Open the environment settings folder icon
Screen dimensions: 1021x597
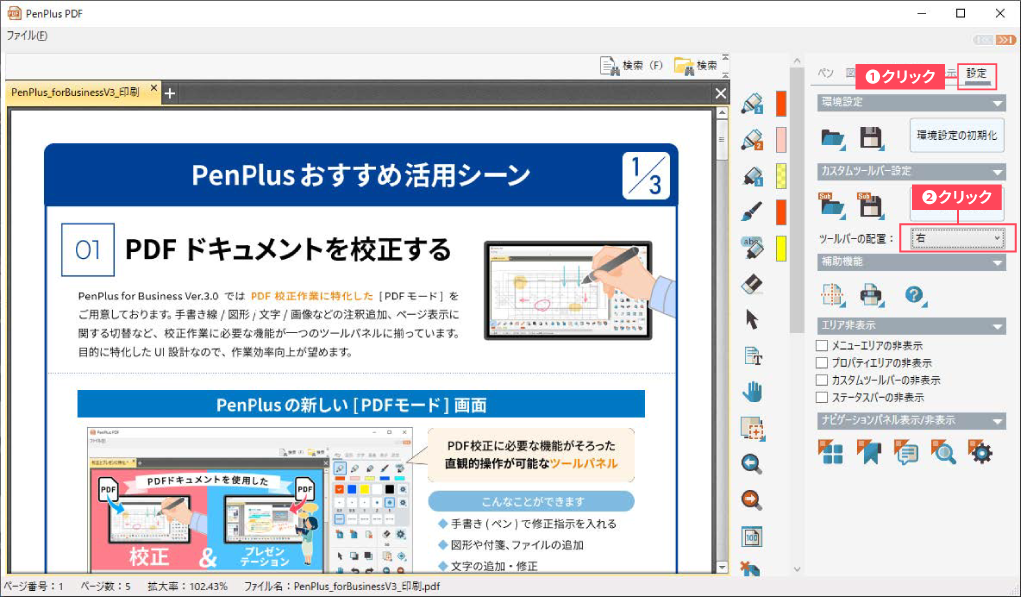[833, 137]
